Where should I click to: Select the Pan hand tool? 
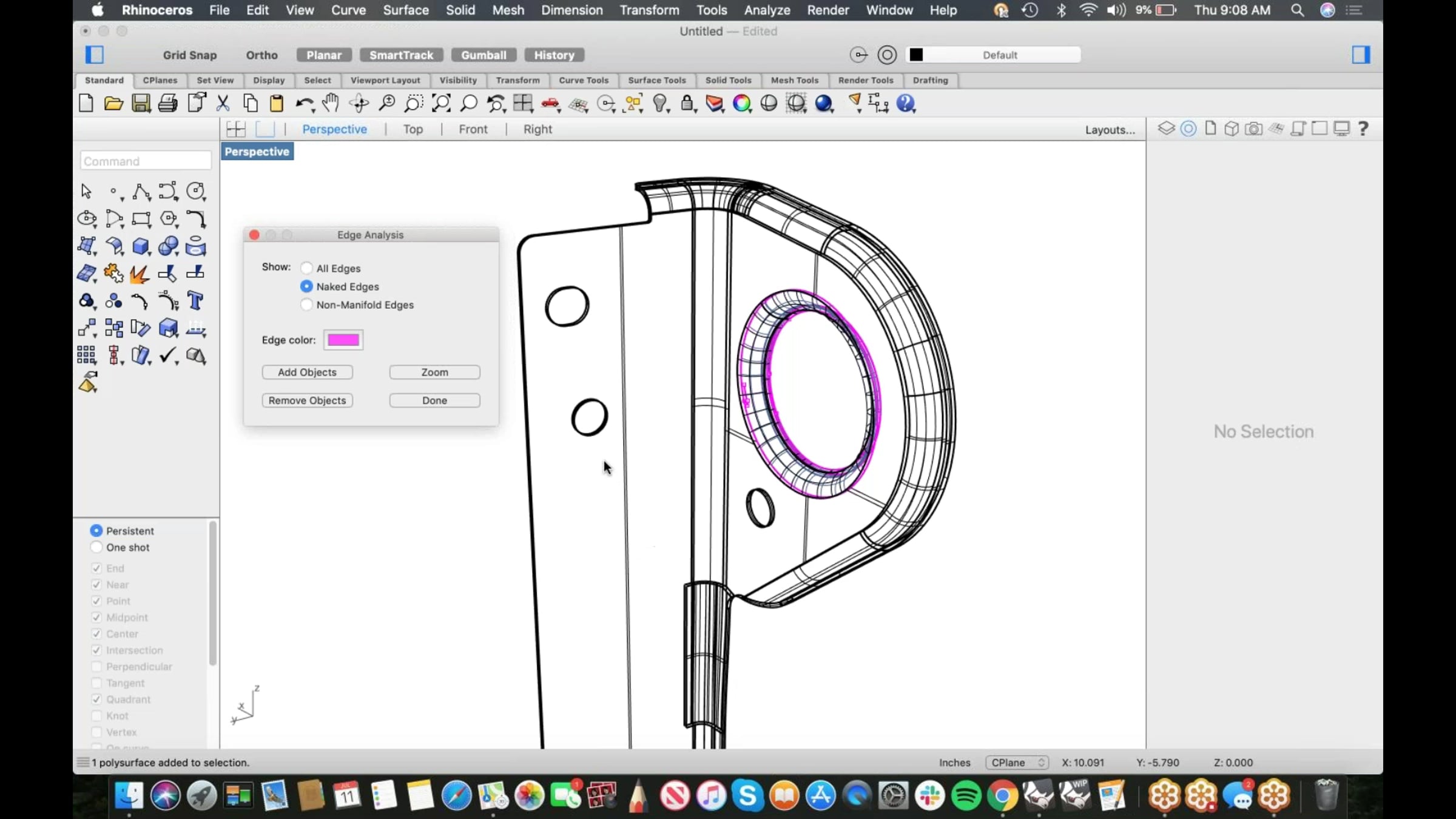click(331, 104)
